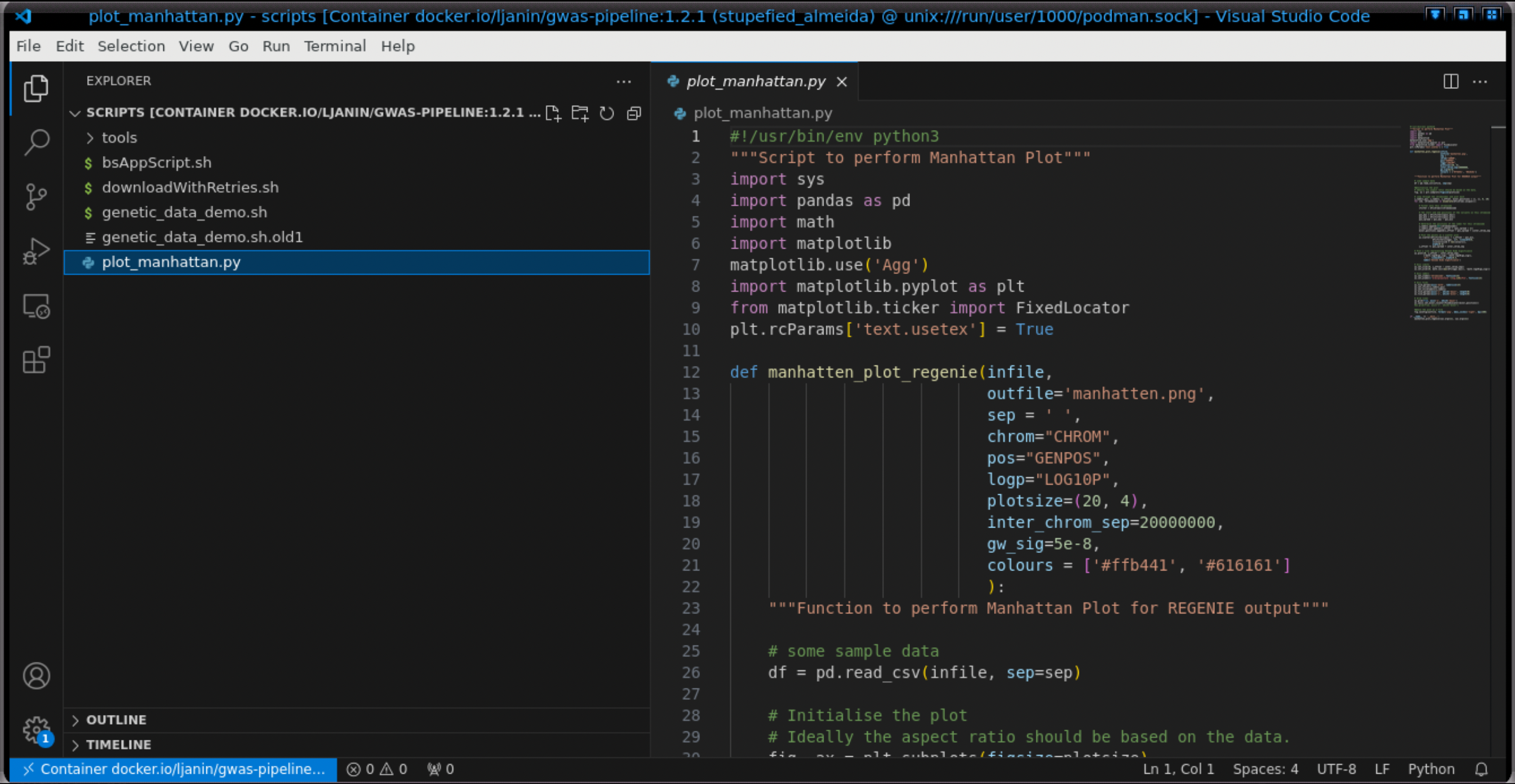
Task: Open the Remote Explorer view
Action: point(36,306)
